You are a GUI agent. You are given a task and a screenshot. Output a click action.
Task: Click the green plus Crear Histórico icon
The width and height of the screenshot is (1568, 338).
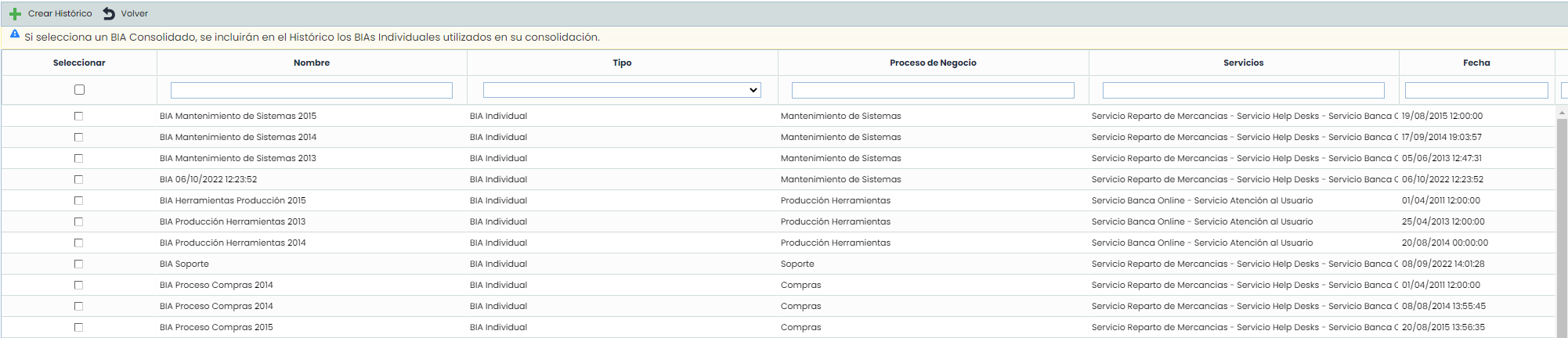point(15,14)
